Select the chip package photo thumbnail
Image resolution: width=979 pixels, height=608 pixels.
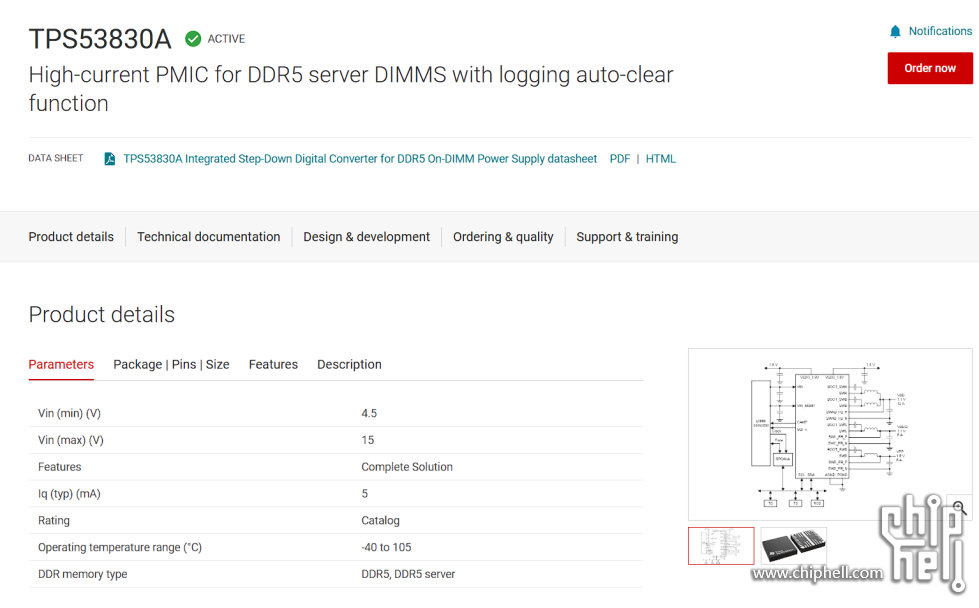click(794, 546)
